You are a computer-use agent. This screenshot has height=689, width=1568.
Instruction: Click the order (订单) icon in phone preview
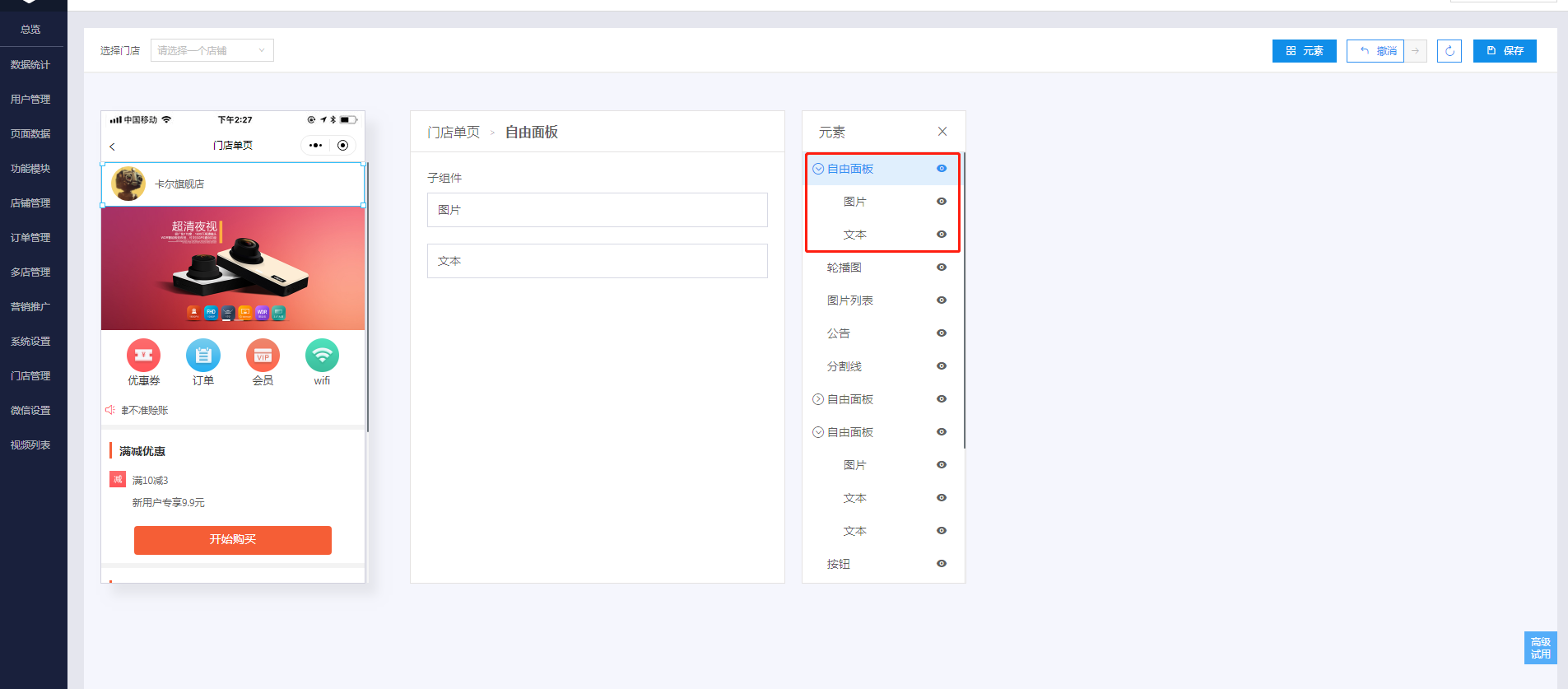(x=203, y=356)
